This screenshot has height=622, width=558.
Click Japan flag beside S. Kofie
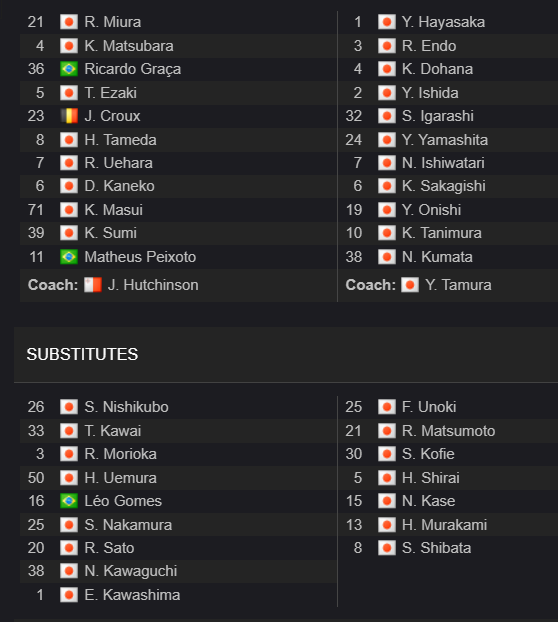click(387, 454)
